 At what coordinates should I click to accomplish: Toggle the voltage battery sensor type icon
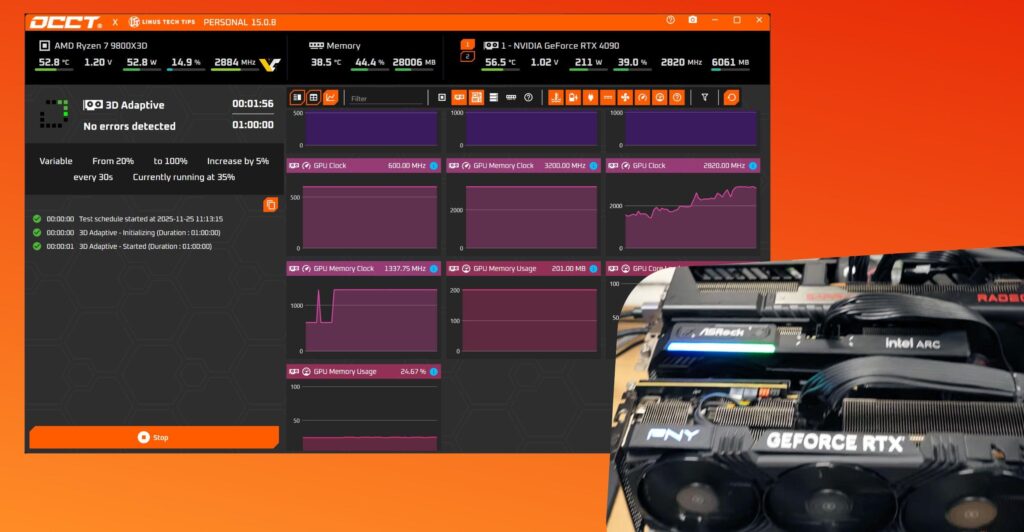click(x=573, y=98)
